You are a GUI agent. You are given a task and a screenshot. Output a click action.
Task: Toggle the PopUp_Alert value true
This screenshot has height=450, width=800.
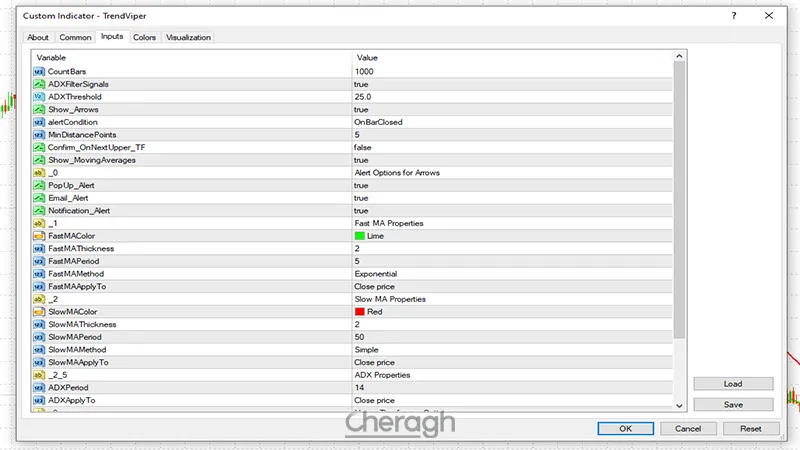tap(361, 185)
